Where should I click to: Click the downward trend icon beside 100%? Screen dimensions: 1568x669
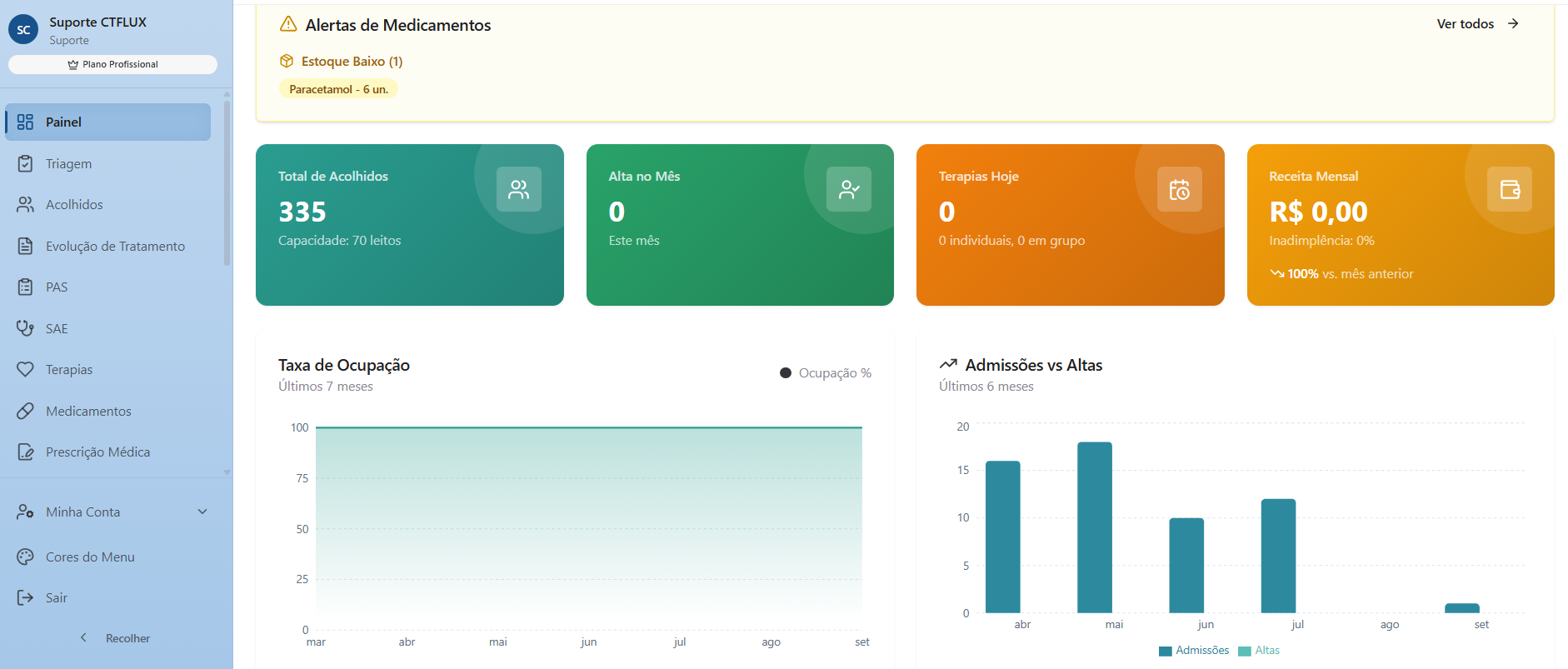pyautogui.click(x=1277, y=273)
